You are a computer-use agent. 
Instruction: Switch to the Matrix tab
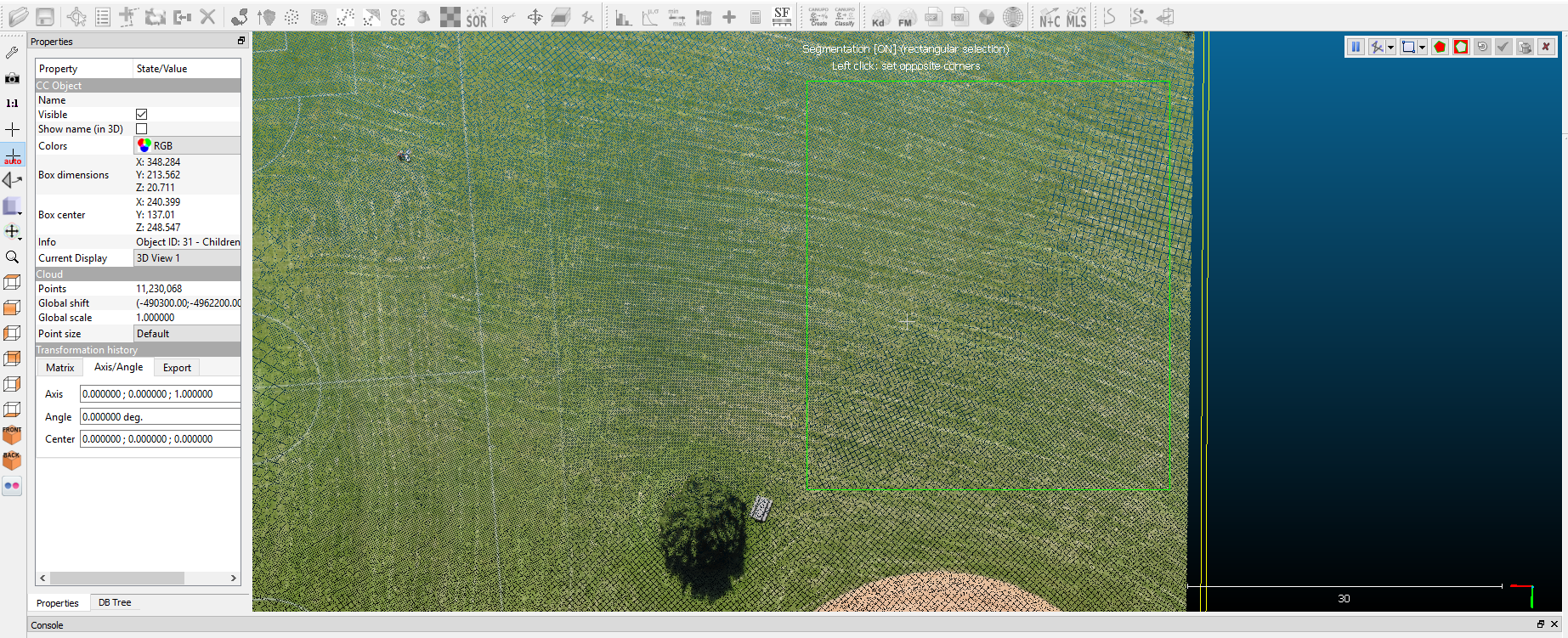tap(60, 367)
